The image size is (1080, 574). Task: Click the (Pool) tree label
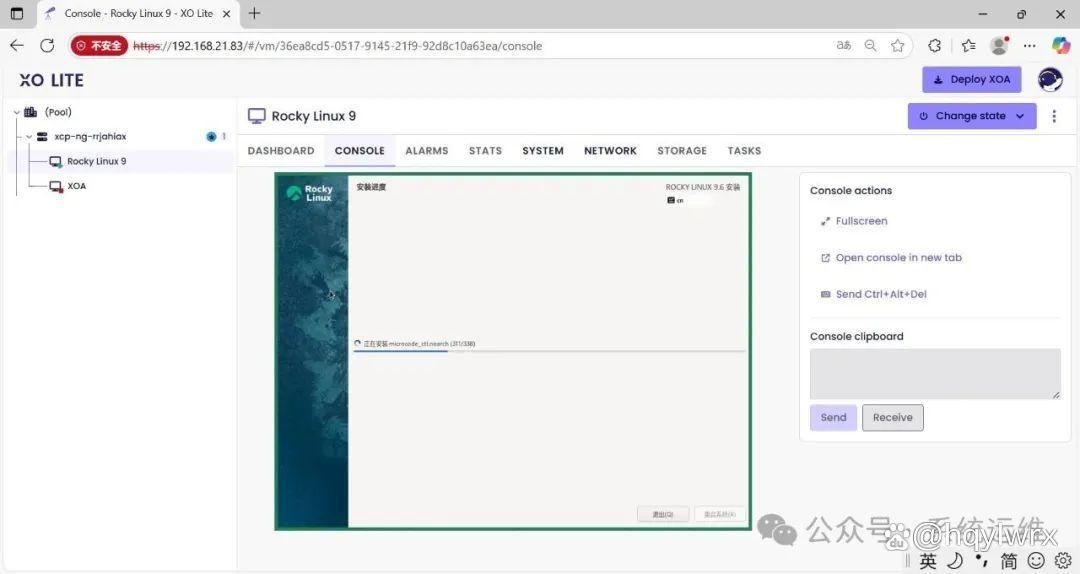point(58,112)
